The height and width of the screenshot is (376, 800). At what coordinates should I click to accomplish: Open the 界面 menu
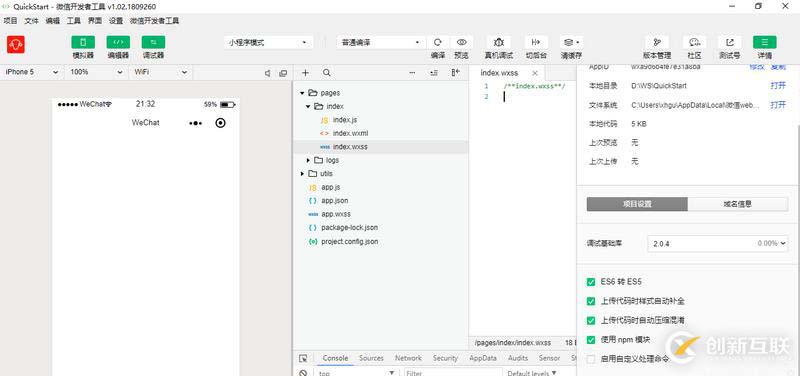(x=94, y=21)
